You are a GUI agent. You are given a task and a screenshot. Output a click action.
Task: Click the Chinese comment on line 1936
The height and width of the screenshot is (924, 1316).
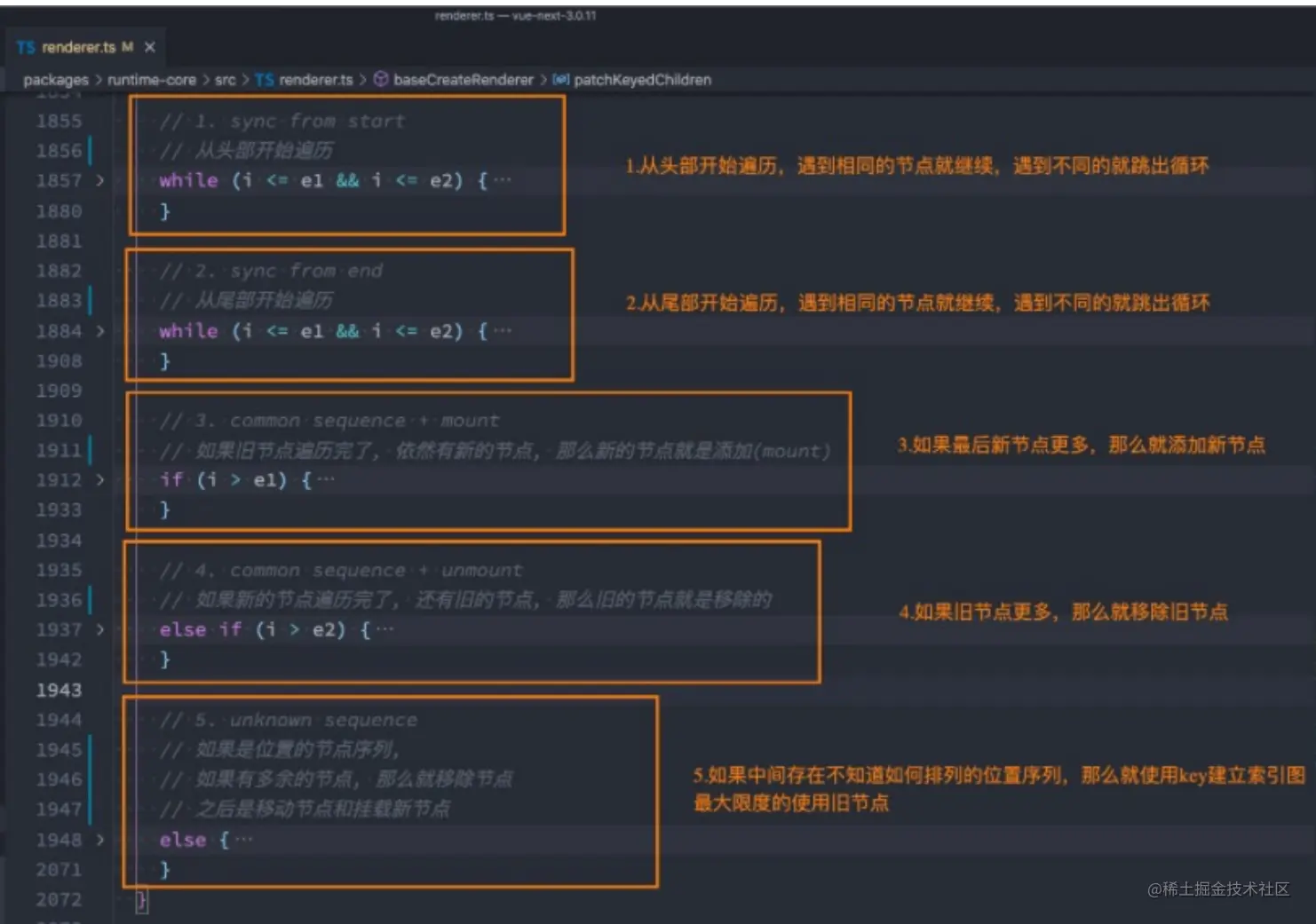pyautogui.click(x=466, y=600)
